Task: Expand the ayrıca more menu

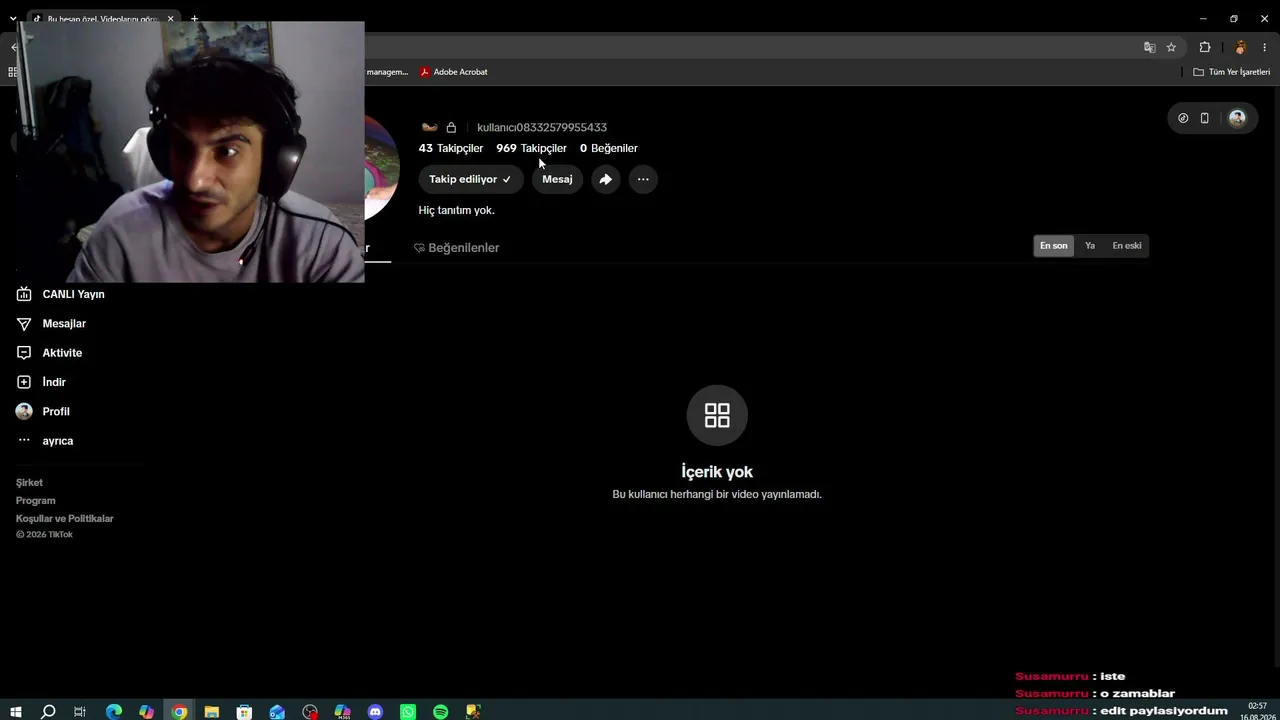Action: pos(45,441)
